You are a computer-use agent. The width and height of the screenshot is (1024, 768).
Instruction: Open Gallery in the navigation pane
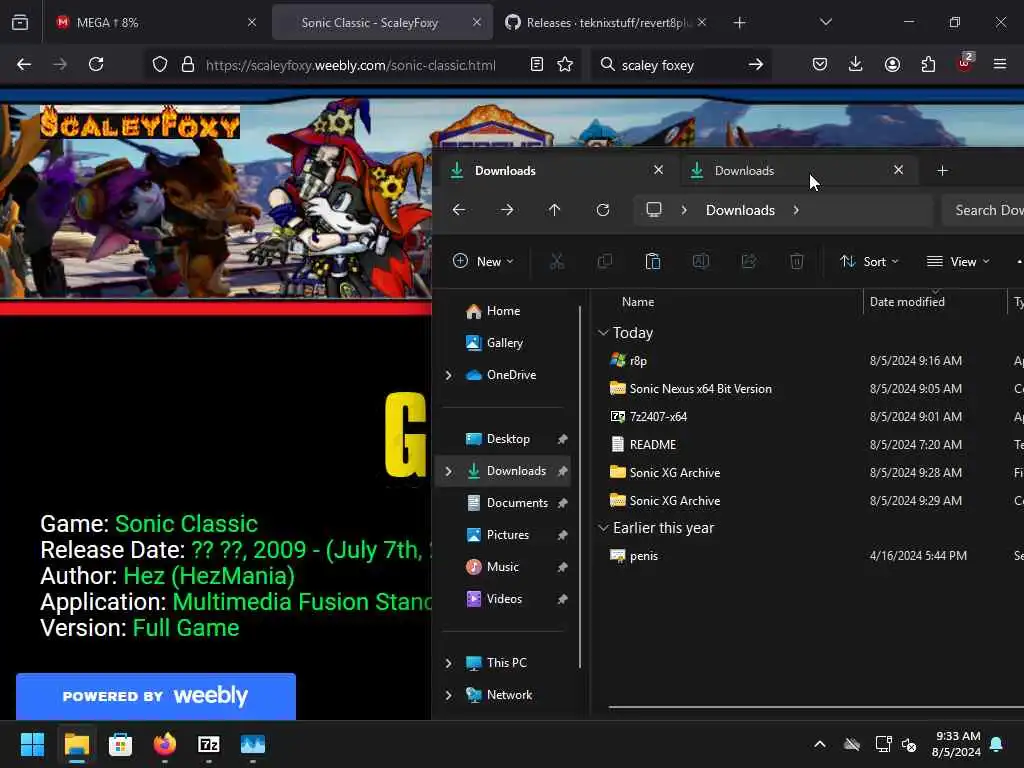[504, 343]
